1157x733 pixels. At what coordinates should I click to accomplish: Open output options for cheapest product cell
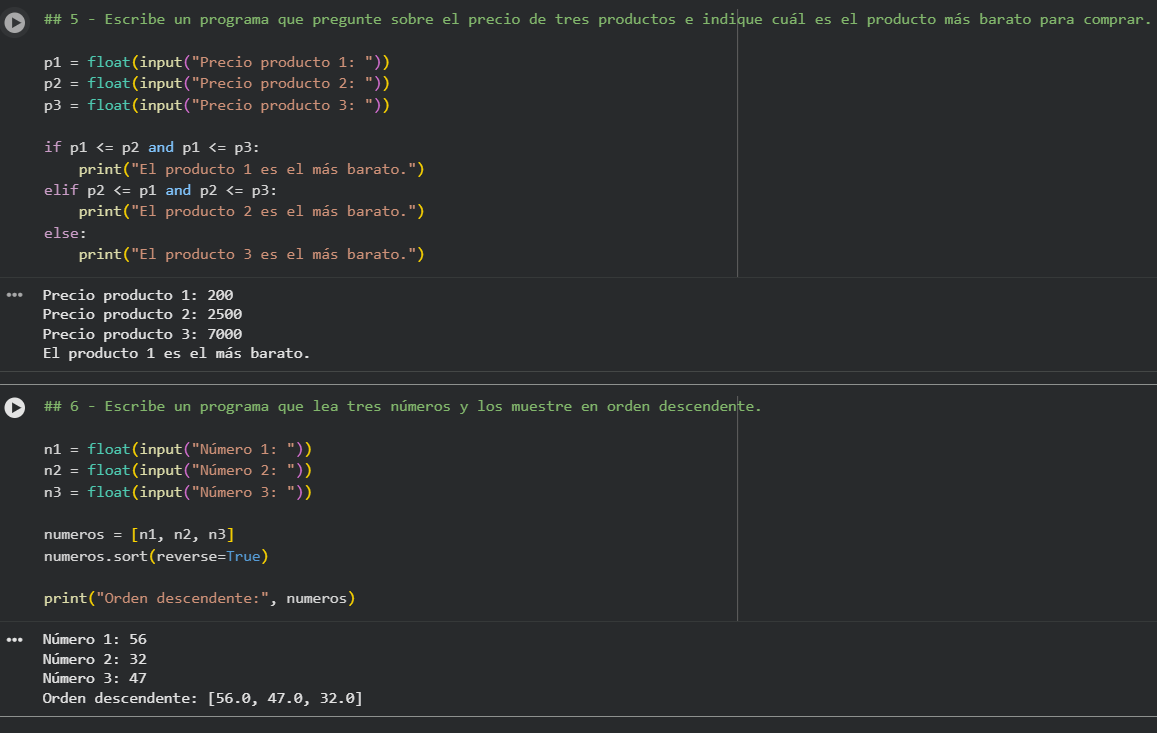click(14, 295)
